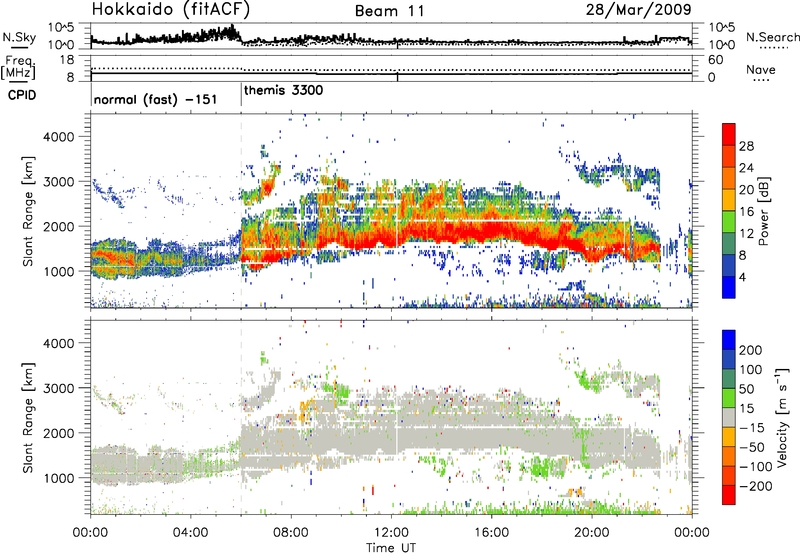Select 'normal (fast) -151' CPID text

155,99
